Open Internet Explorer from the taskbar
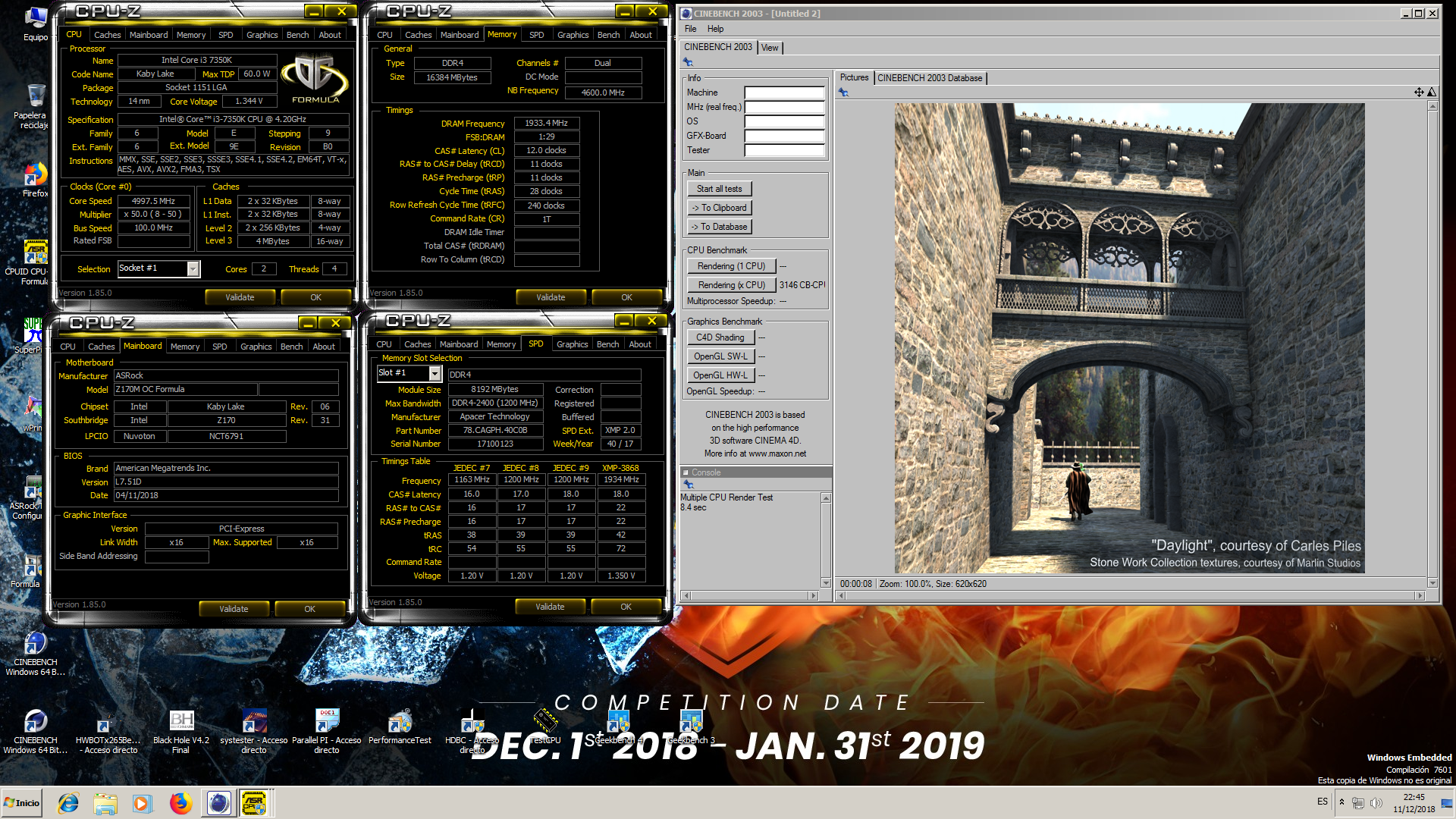The width and height of the screenshot is (1456, 819). click(68, 803)
